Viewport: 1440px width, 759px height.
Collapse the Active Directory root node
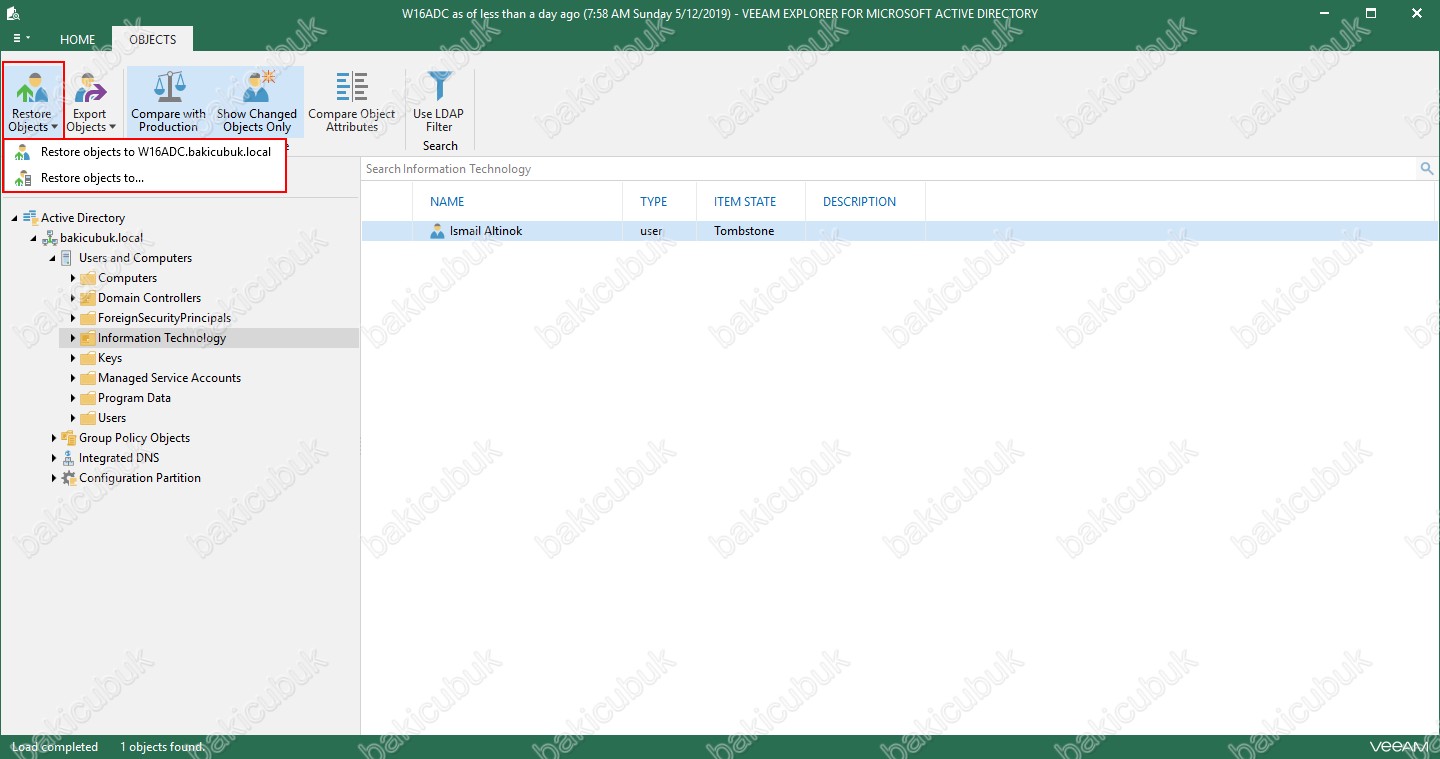tap(15, 218)
